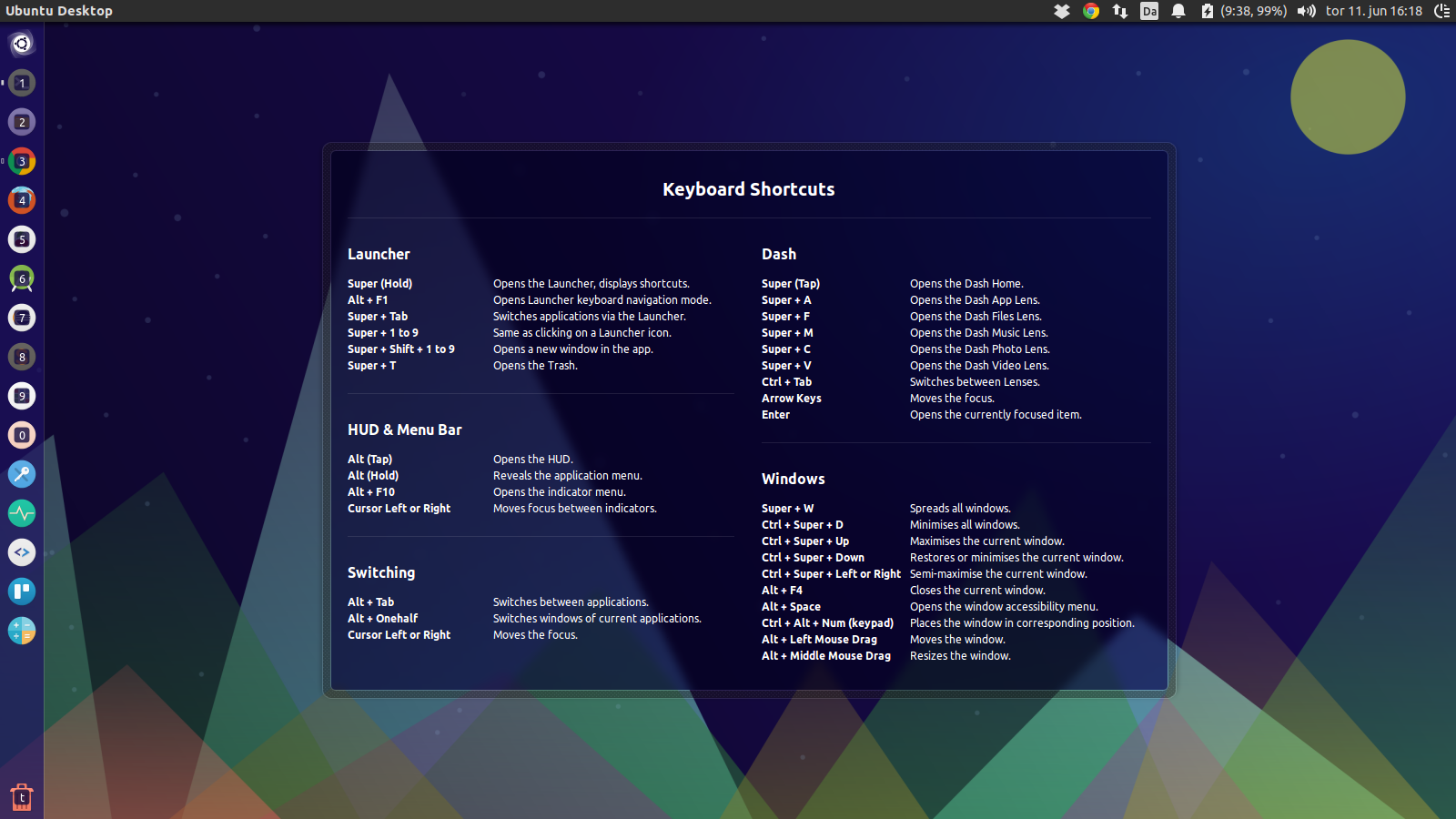Open the Trello launcher icon
Image resolution: width=1456 pixels, height=819 pixels.
[22, 591]
